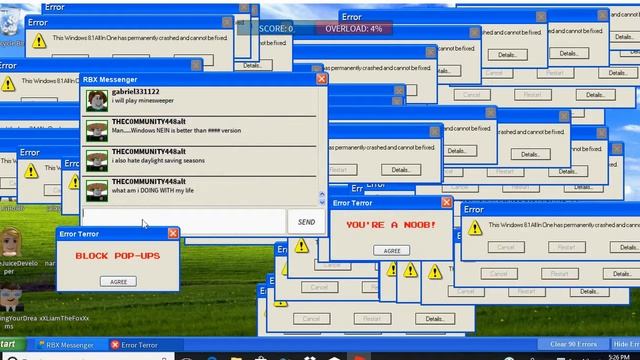Click avatar beside 'what am i DOING' message
This screenshot has height=360, width=640.
(x=97, y=191)
